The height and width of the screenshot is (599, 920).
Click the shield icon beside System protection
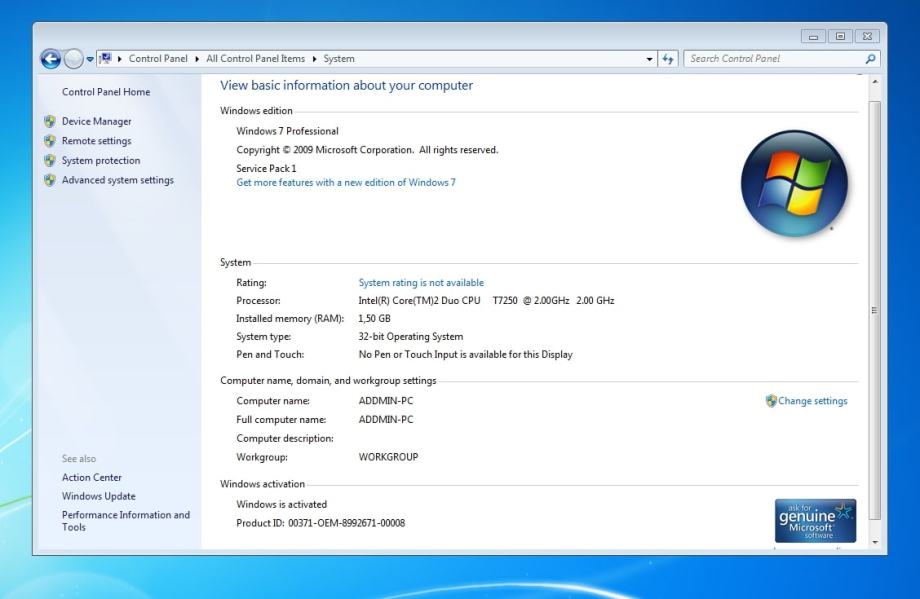49,160
